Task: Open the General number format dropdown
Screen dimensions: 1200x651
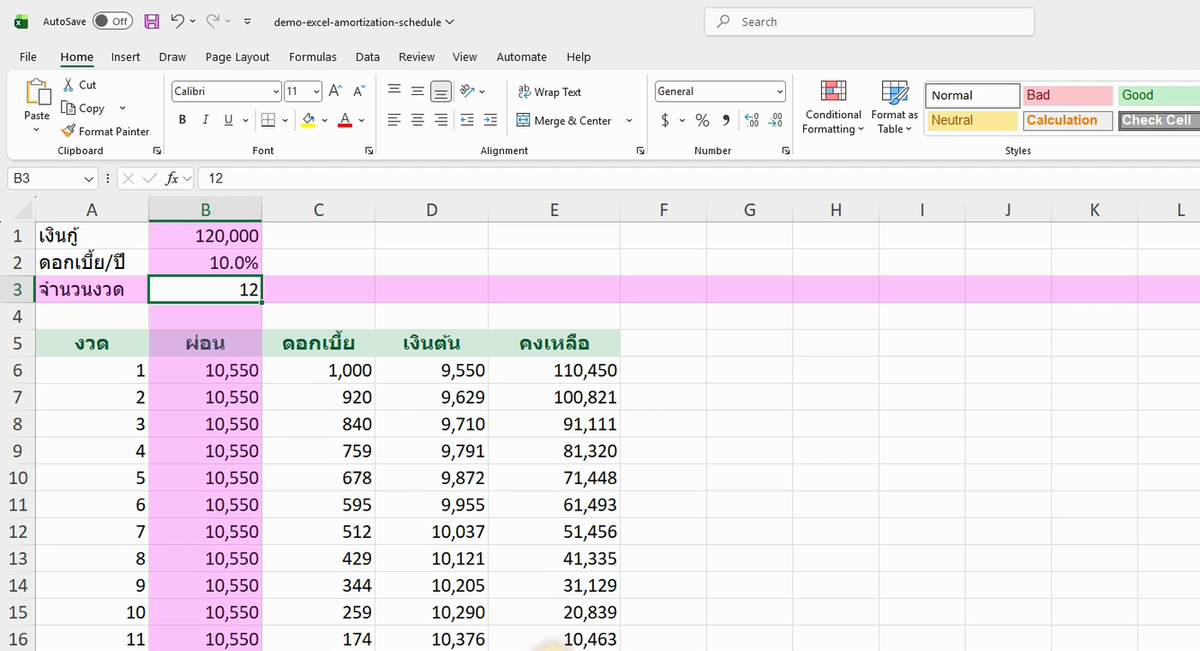Action: pyautogui.click(x=780, y=91)
